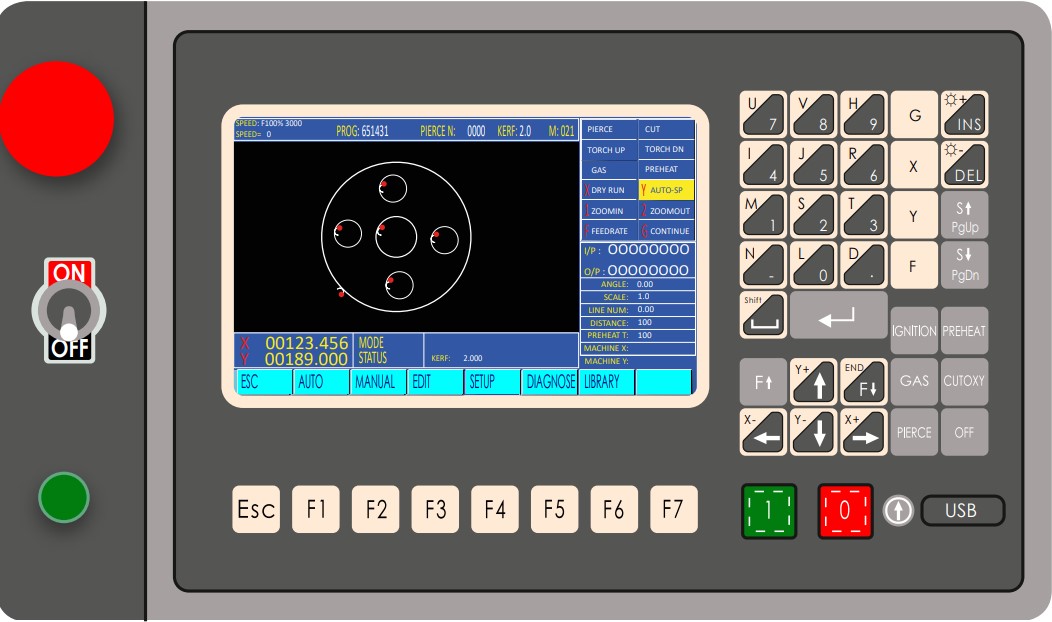Flip the ON/OFF toggle switch
This screenshot has height=622, width=1052.
(x=69, y=311)
